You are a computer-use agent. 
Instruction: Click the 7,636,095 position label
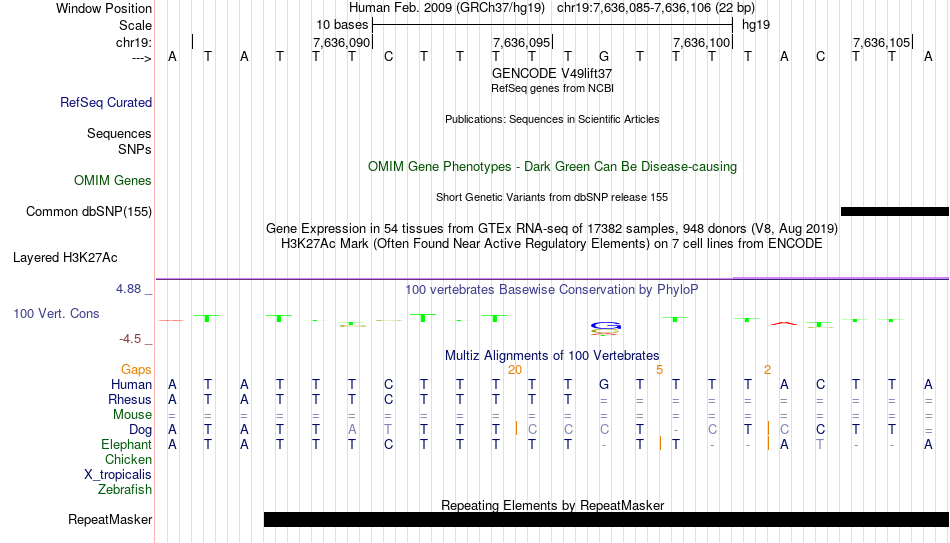(521, 42)
